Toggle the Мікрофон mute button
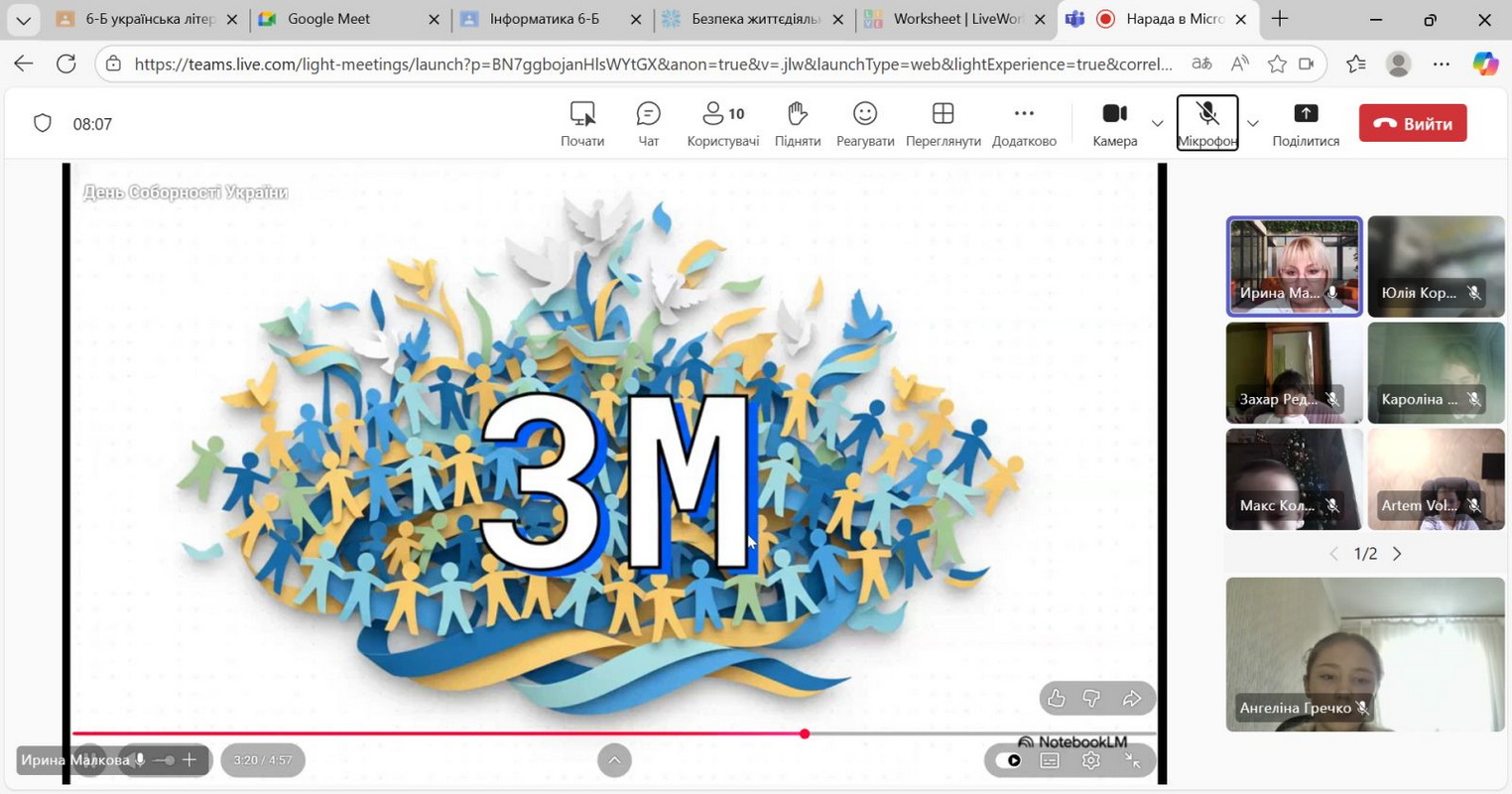Screen dimensions: 1512x794 click(1206, 123)
